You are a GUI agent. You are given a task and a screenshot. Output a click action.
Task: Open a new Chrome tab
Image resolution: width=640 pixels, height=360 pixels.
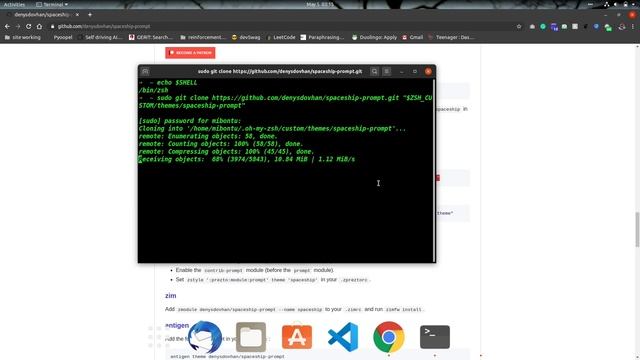point(90,15)
